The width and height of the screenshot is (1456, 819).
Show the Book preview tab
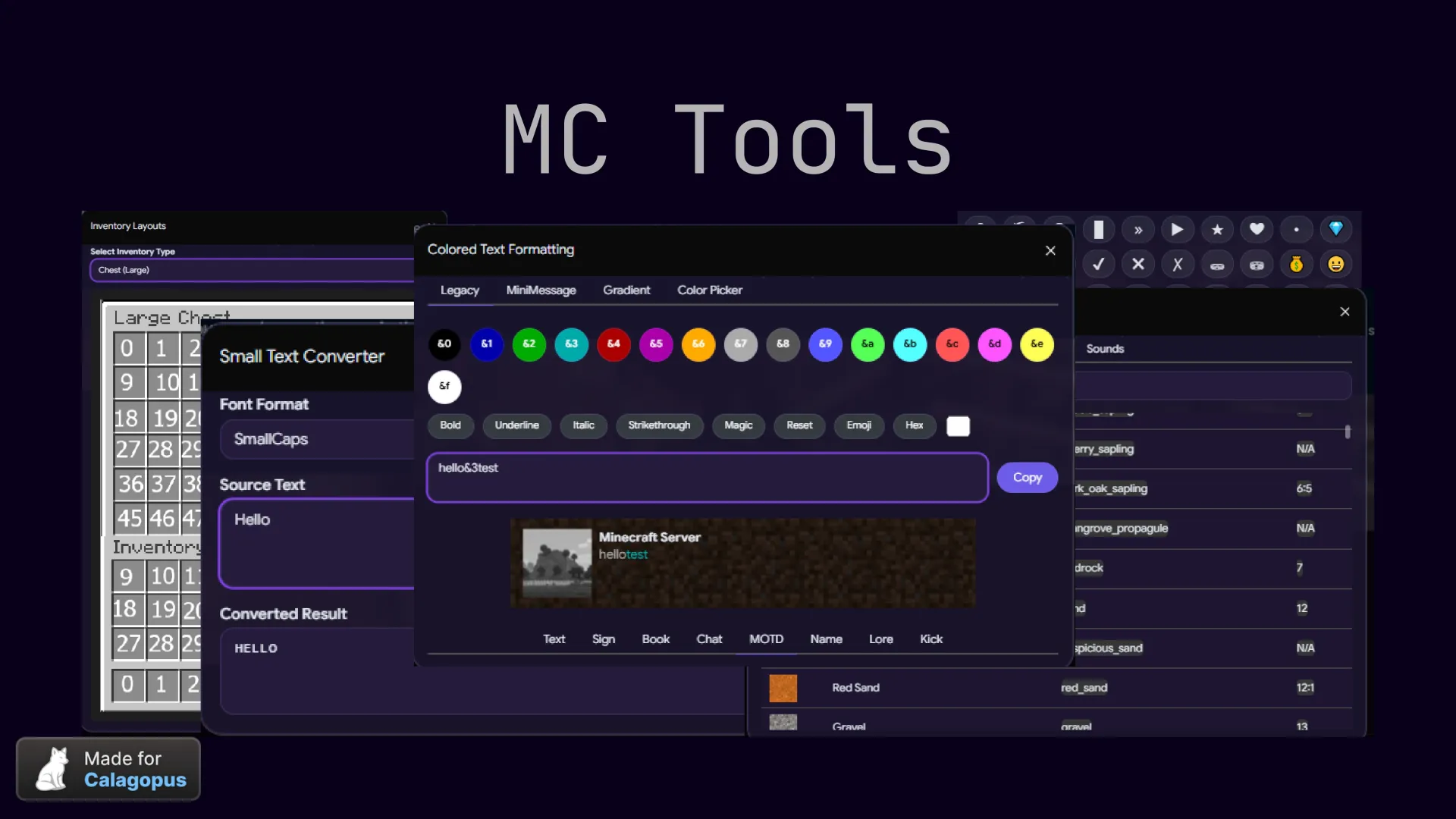click(656, 639)
